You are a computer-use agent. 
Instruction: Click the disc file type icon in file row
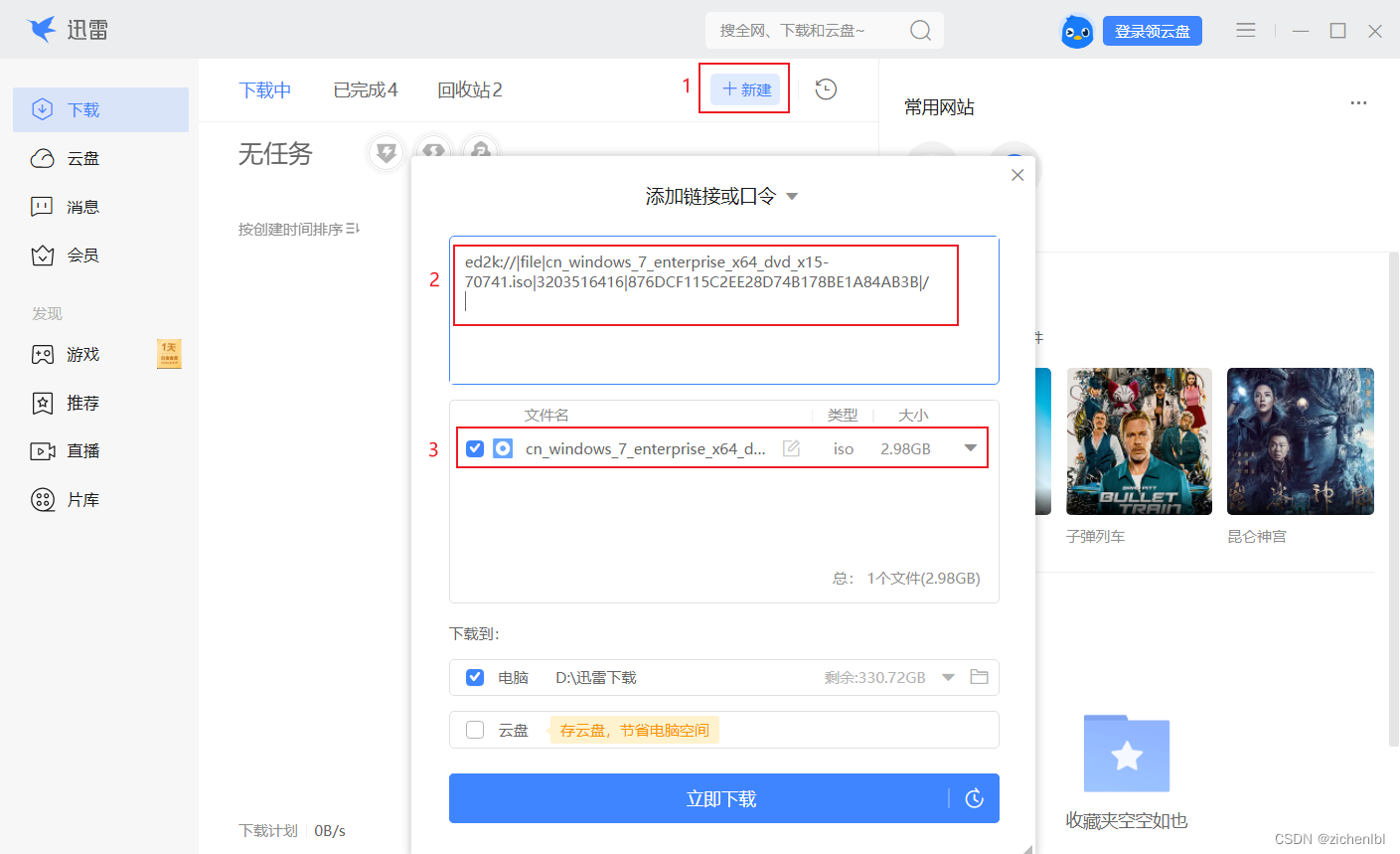click(x=503, y=448)
